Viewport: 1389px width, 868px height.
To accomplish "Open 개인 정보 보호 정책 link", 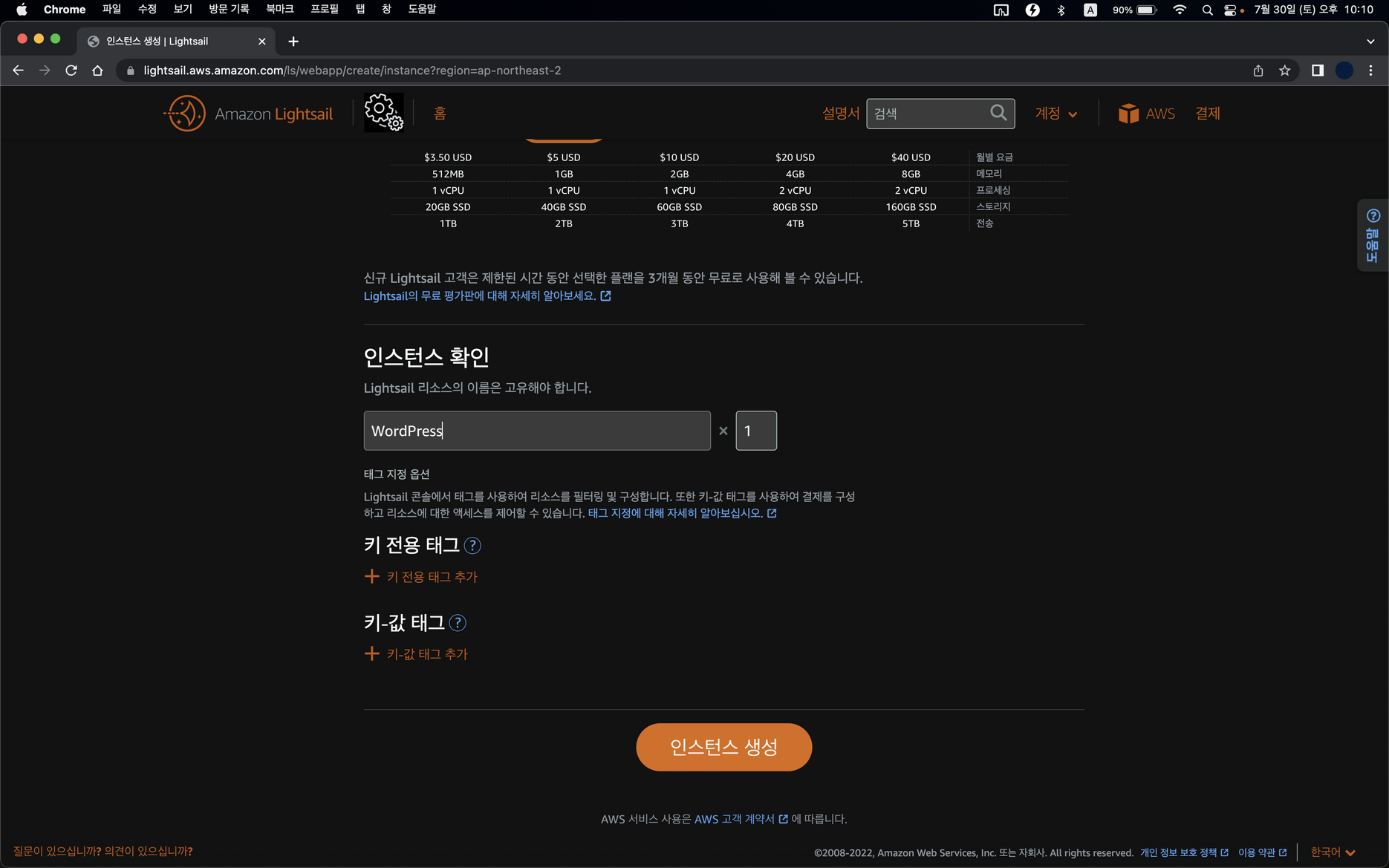I will click(1184, 852).
